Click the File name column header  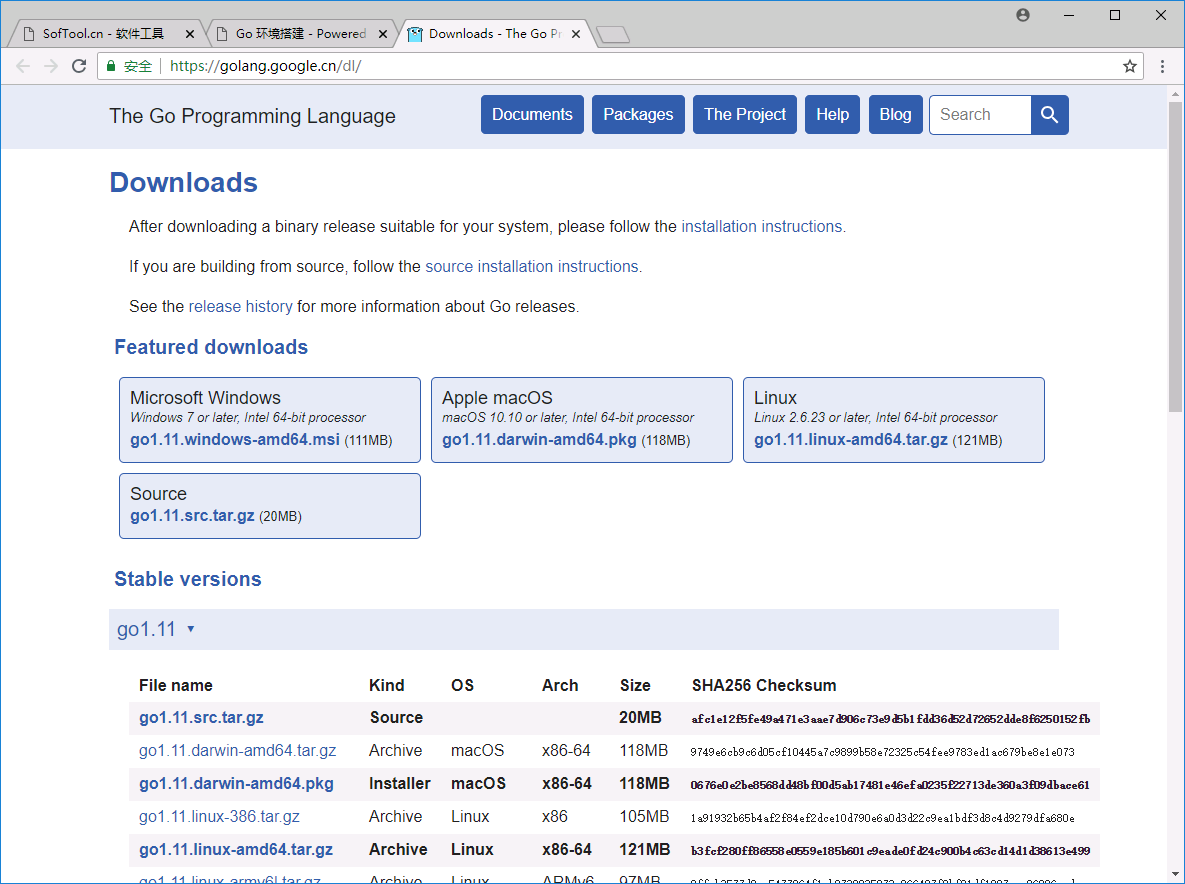click(x=175, y=685)
